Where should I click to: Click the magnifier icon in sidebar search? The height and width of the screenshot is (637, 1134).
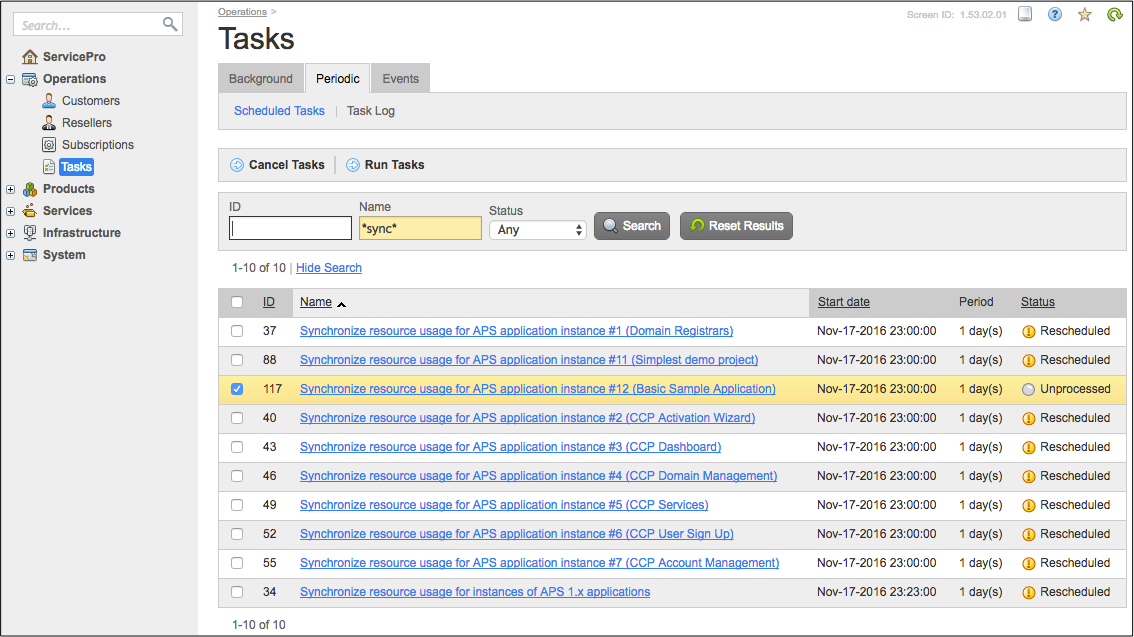point(170,24)
